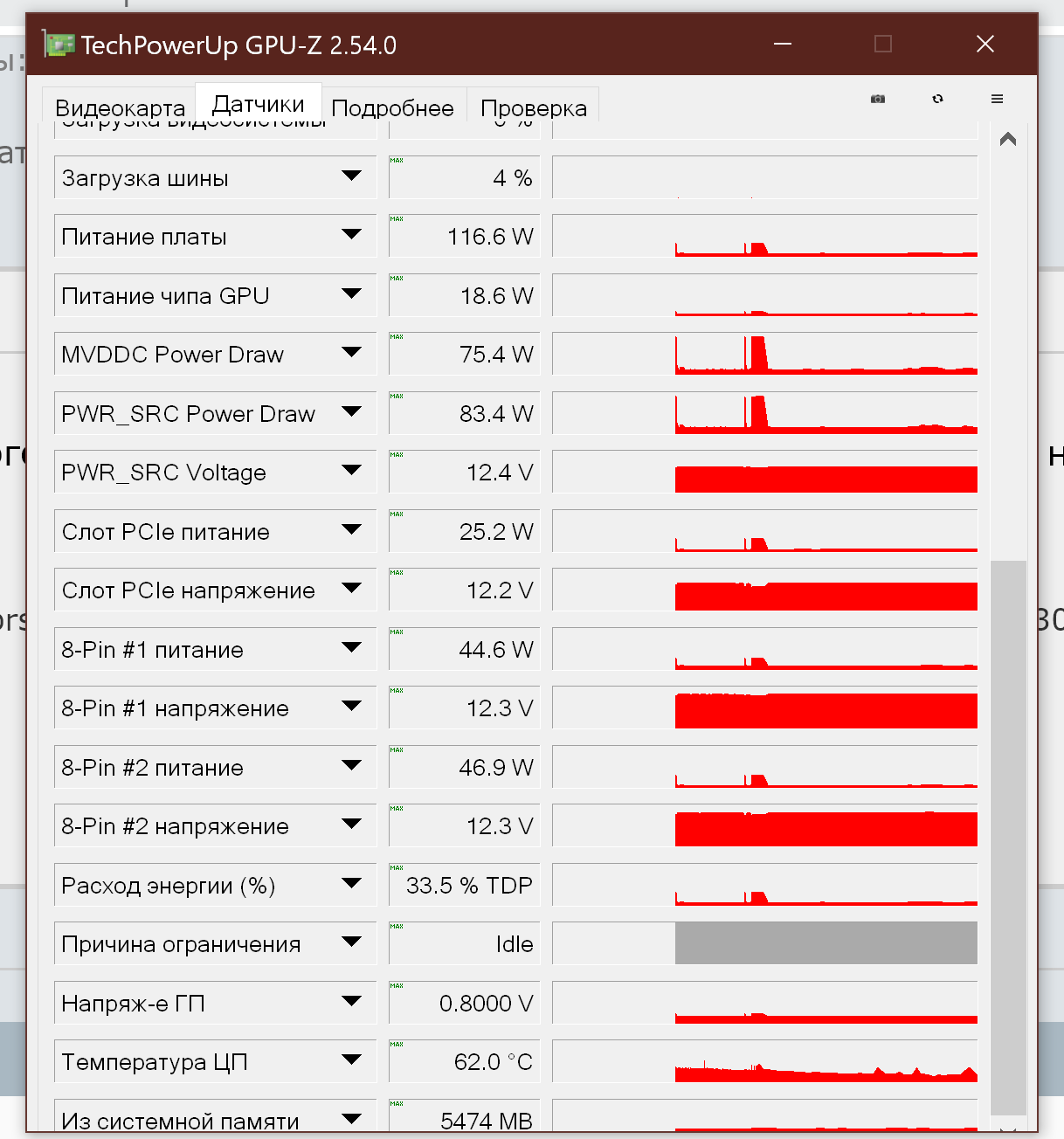Image resolution: width=1064 pixels, height=1139 pixels.
Task: Switch to the Видеокарта tab
Action: click(x=120, y=107)
